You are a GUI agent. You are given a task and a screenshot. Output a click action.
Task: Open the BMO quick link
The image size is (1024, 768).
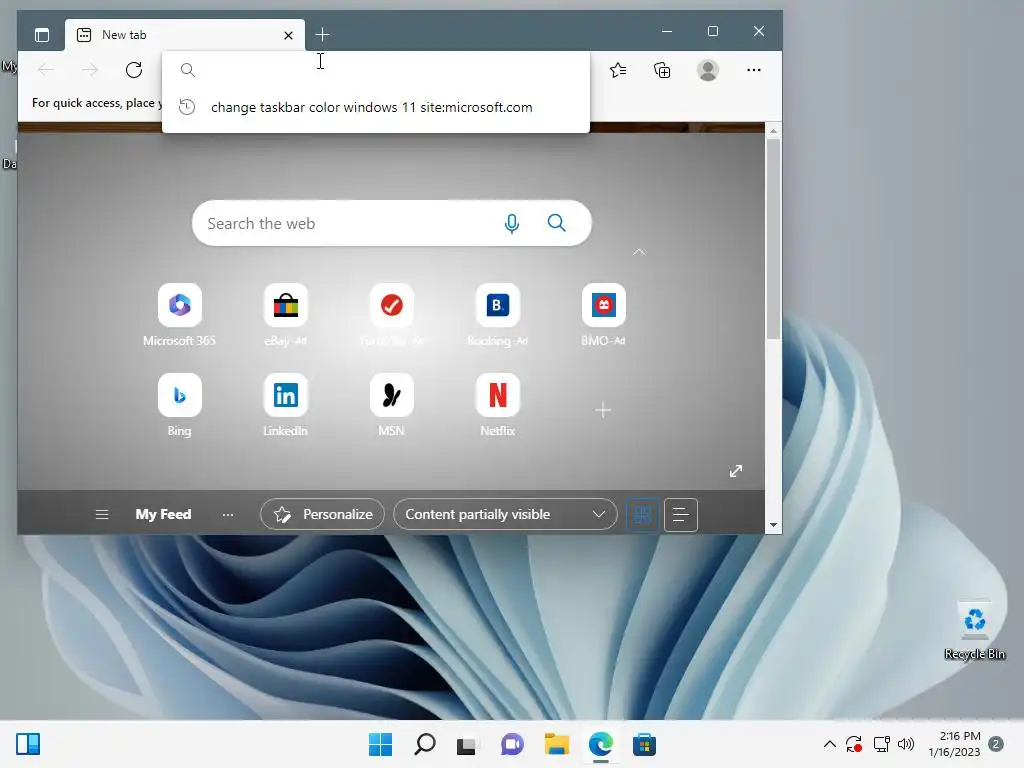pos(603,314)
